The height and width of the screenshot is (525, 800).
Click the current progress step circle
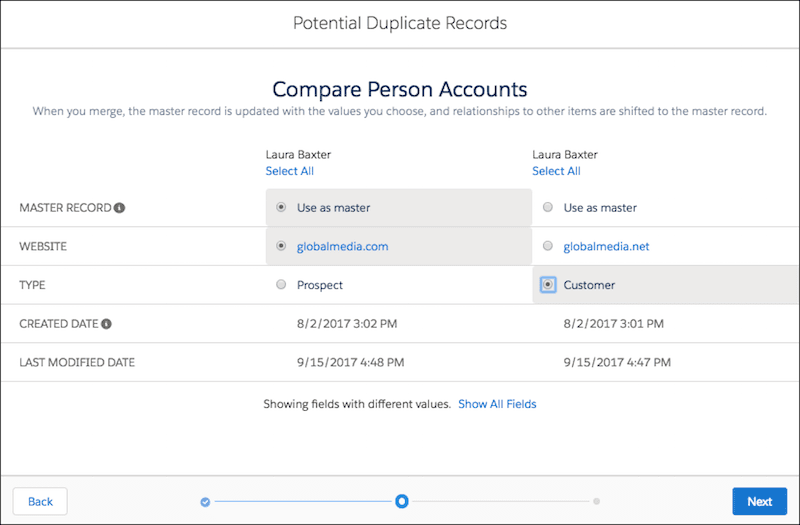click(x=402, y=502)
